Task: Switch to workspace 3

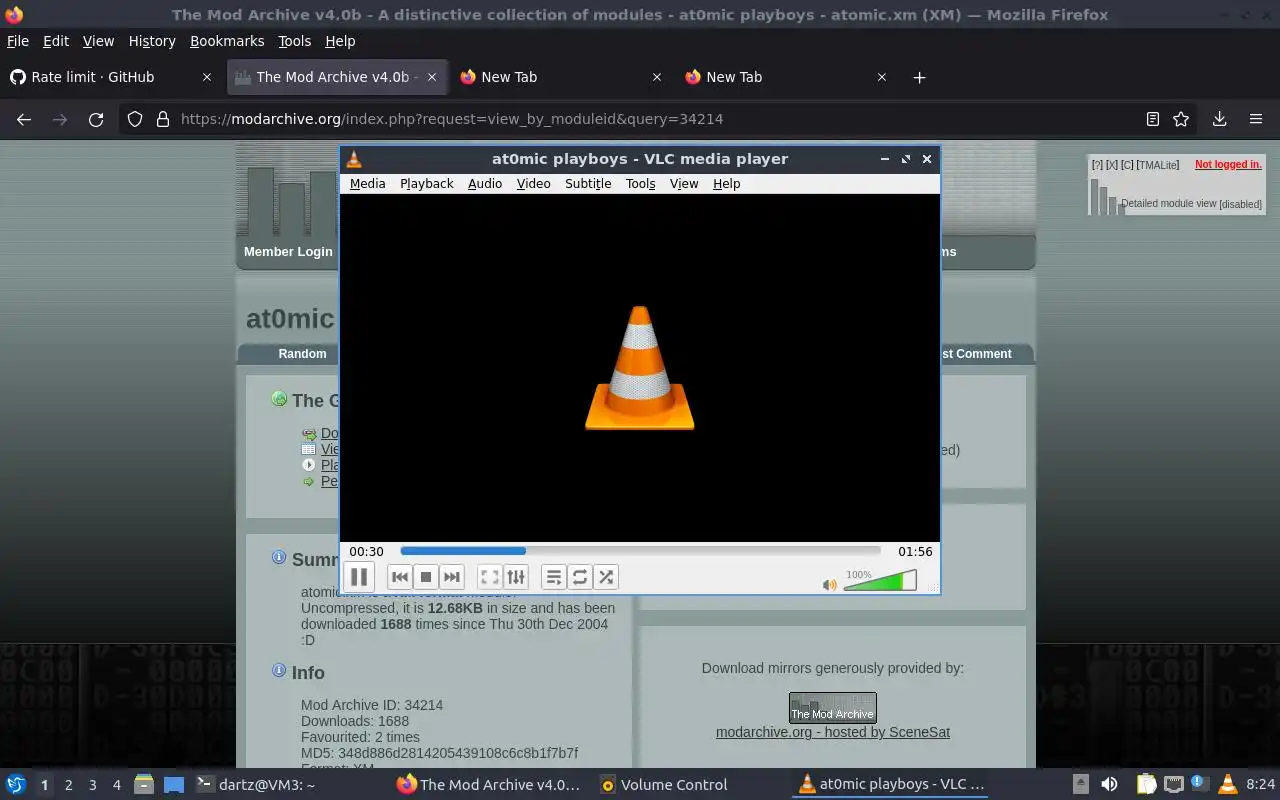Action: [93, 785]
